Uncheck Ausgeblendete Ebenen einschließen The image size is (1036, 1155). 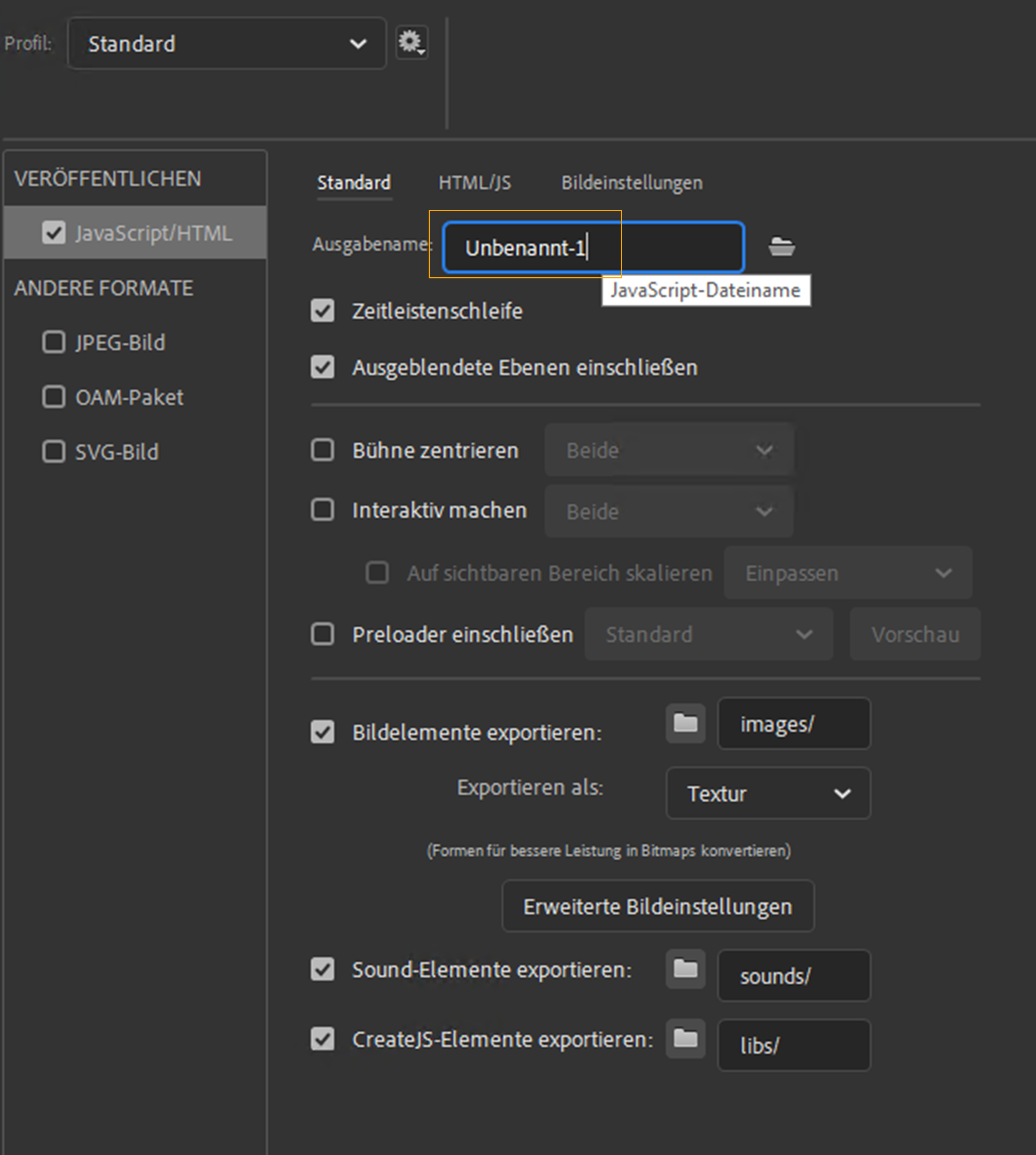[x=323, y=367]
